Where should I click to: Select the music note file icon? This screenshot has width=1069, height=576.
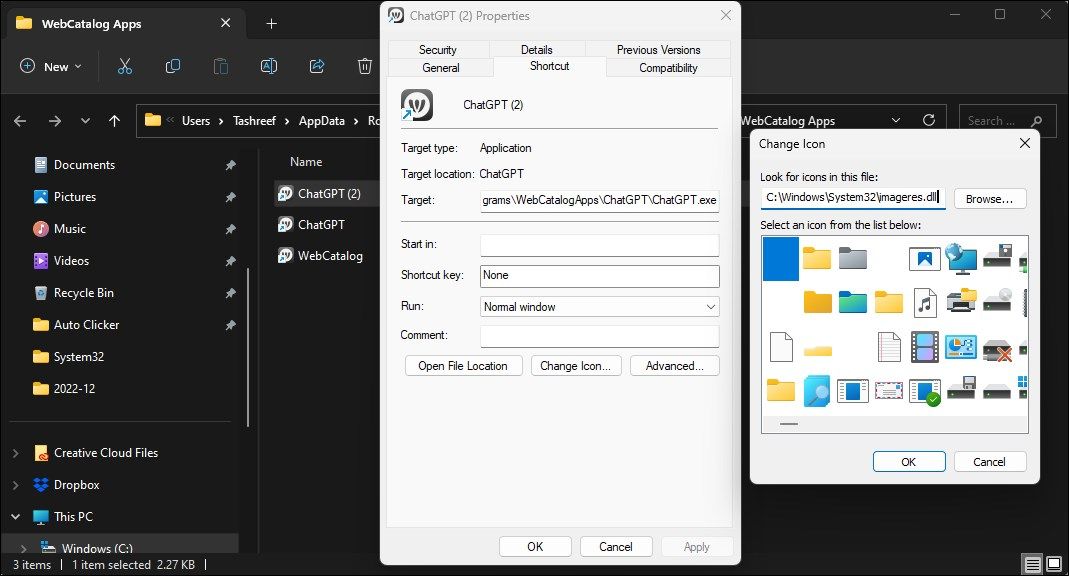(924, 302)
